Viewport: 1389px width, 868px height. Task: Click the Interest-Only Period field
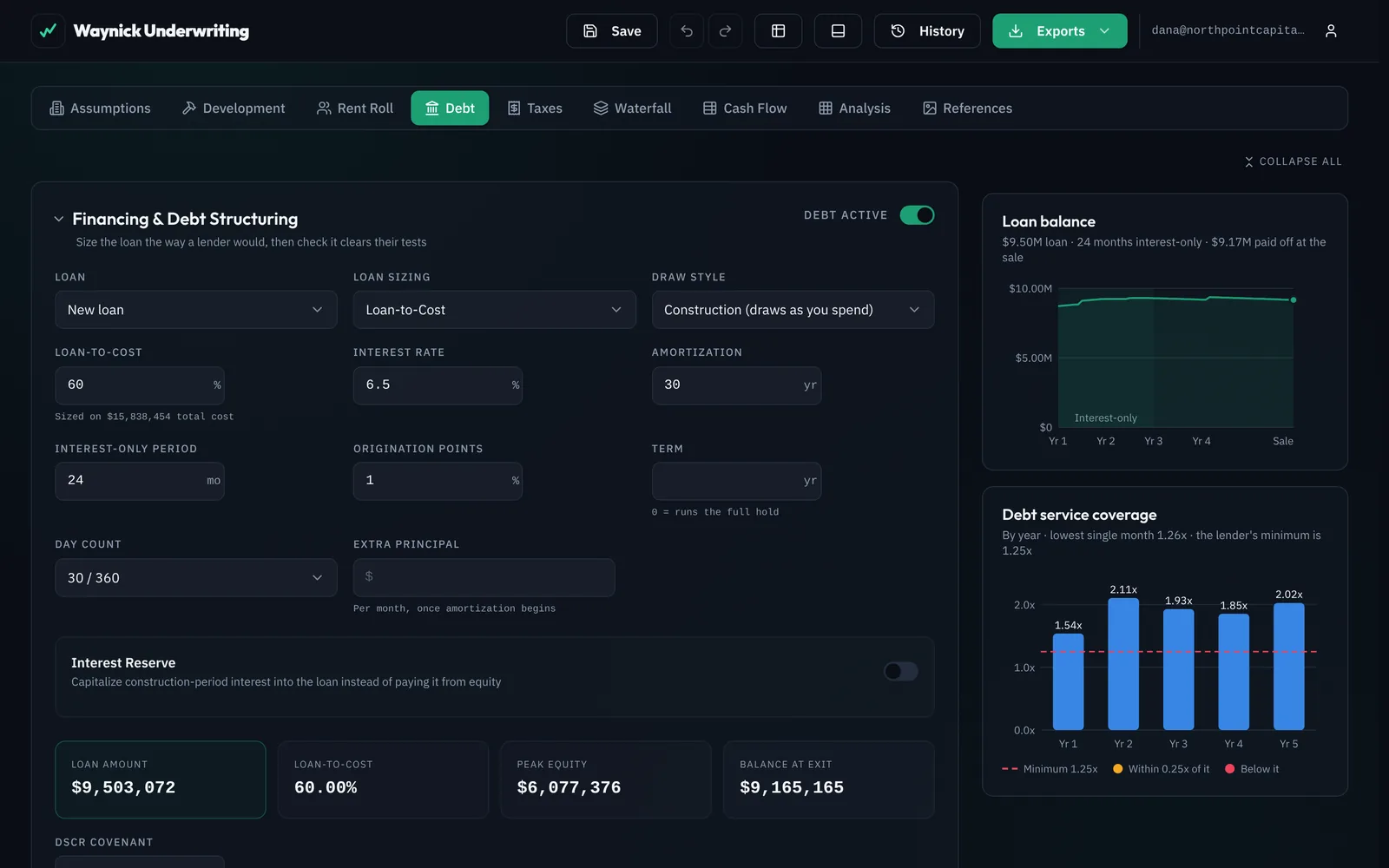coord(140,481)
